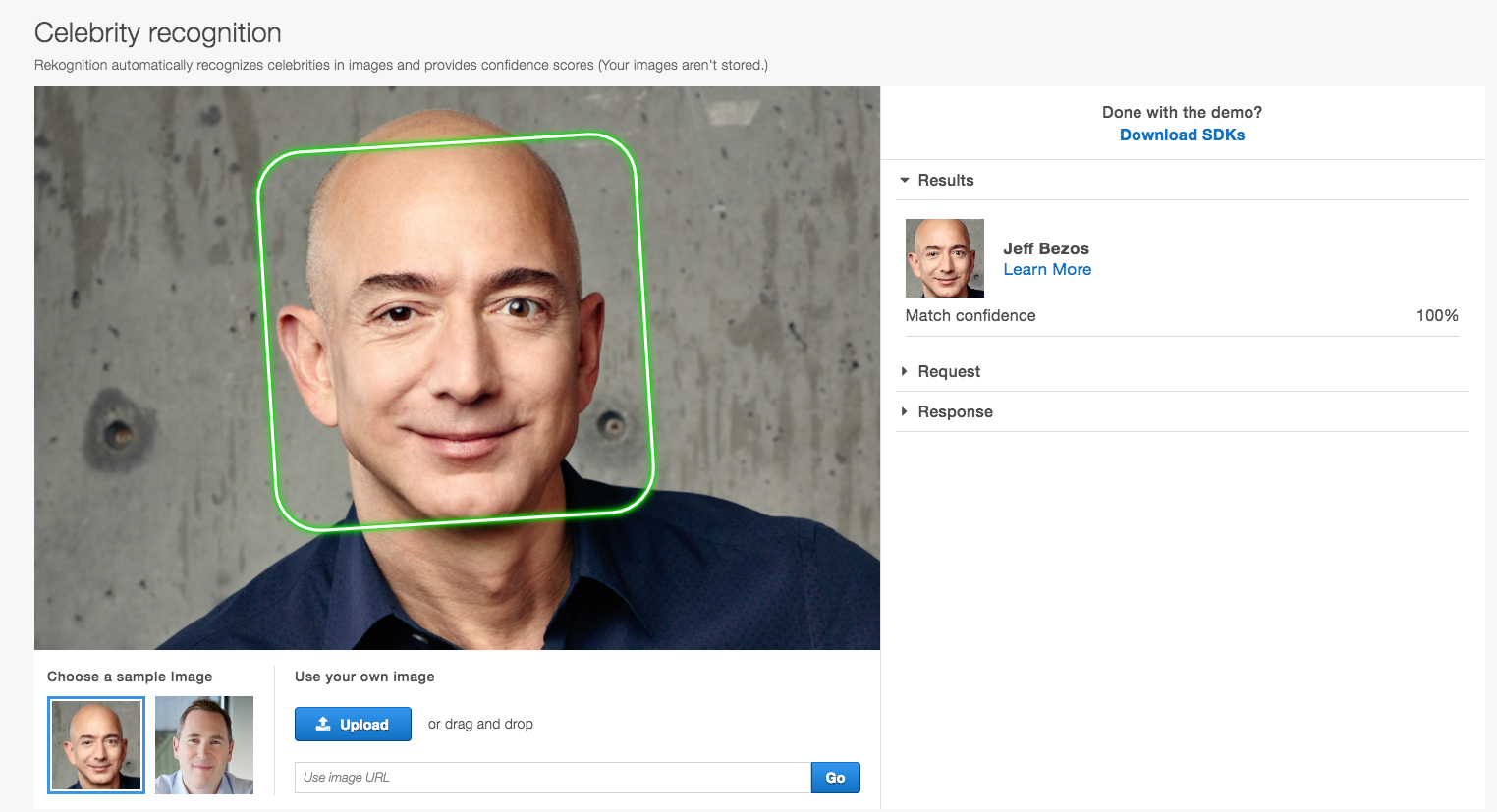Click the 'Choose a sample image' label

point(130,677)
